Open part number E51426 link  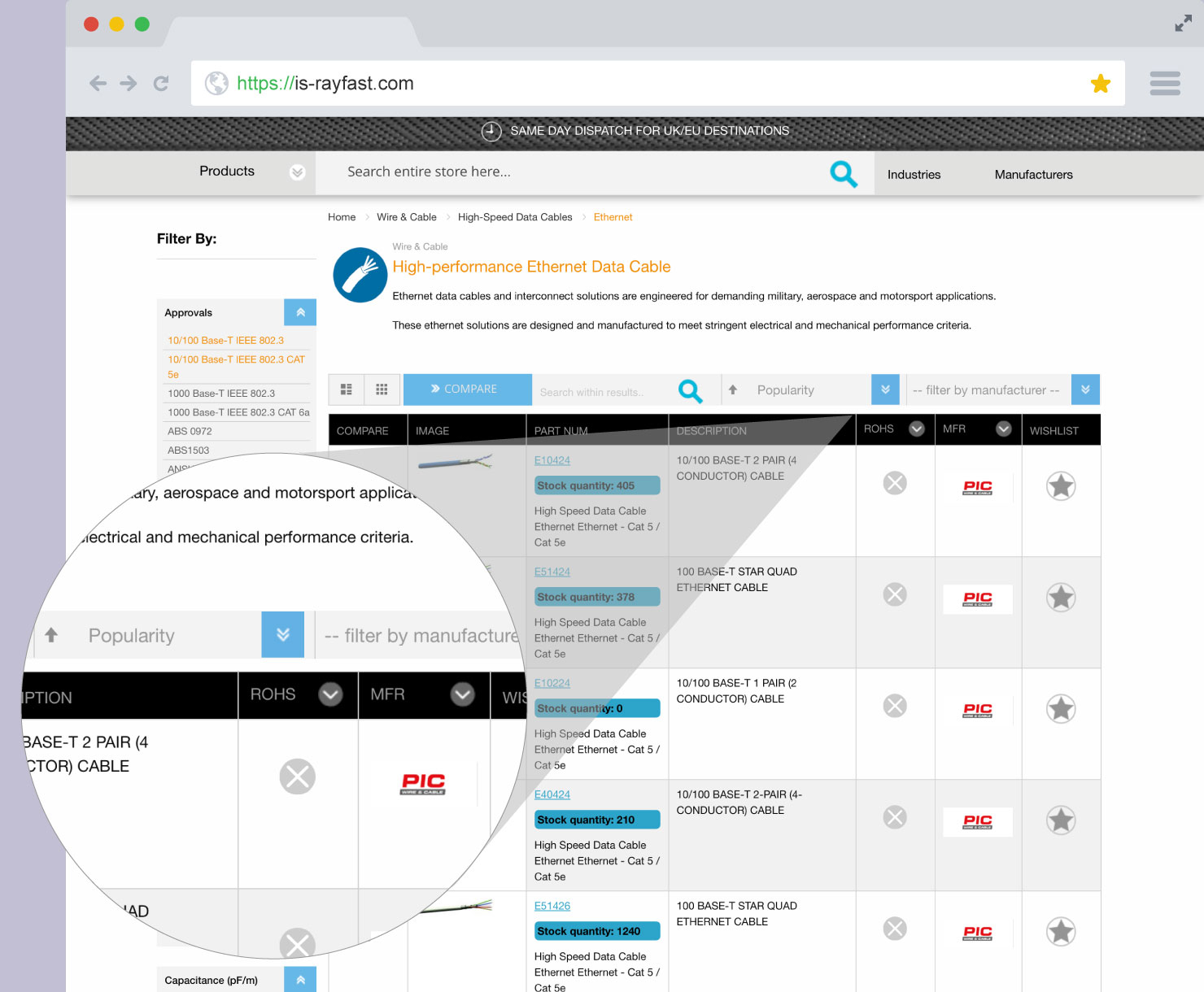click(x=552, y=906)
